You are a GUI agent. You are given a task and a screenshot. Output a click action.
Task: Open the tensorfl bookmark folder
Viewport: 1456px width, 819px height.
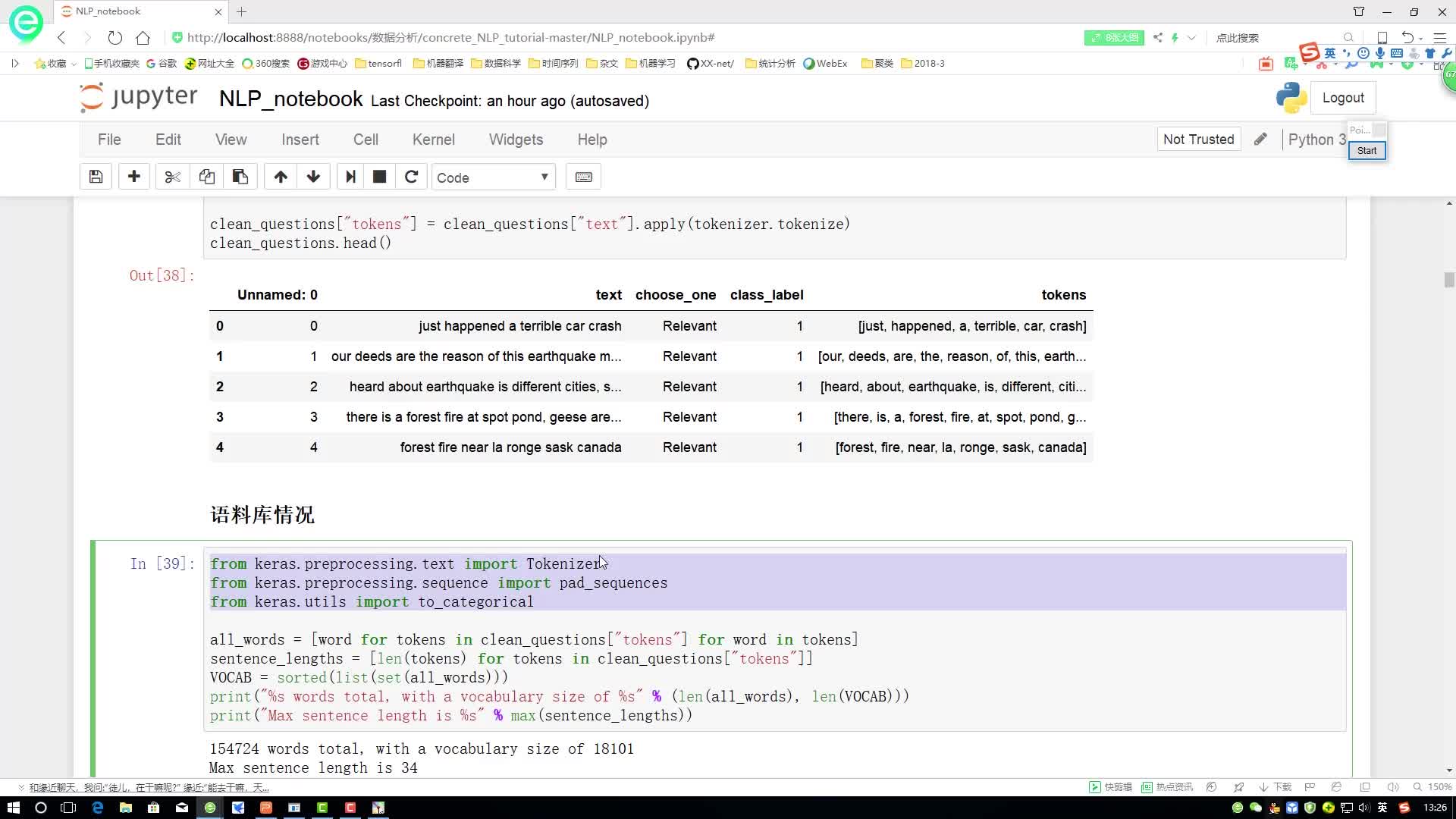point(378,63)
